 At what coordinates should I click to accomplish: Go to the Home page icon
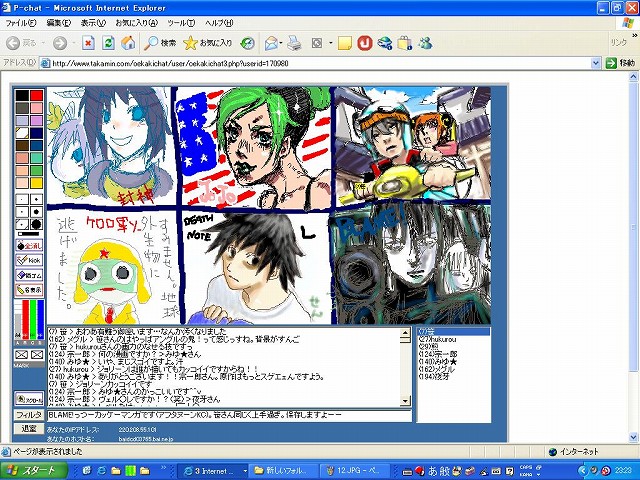pyautogui.click(x=128, y=43)
